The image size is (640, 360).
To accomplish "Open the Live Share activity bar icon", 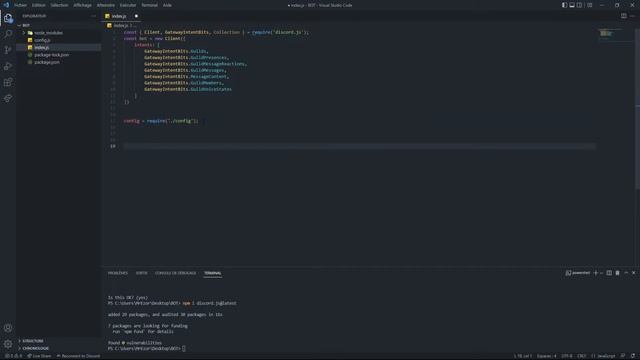I will [8, 98].
